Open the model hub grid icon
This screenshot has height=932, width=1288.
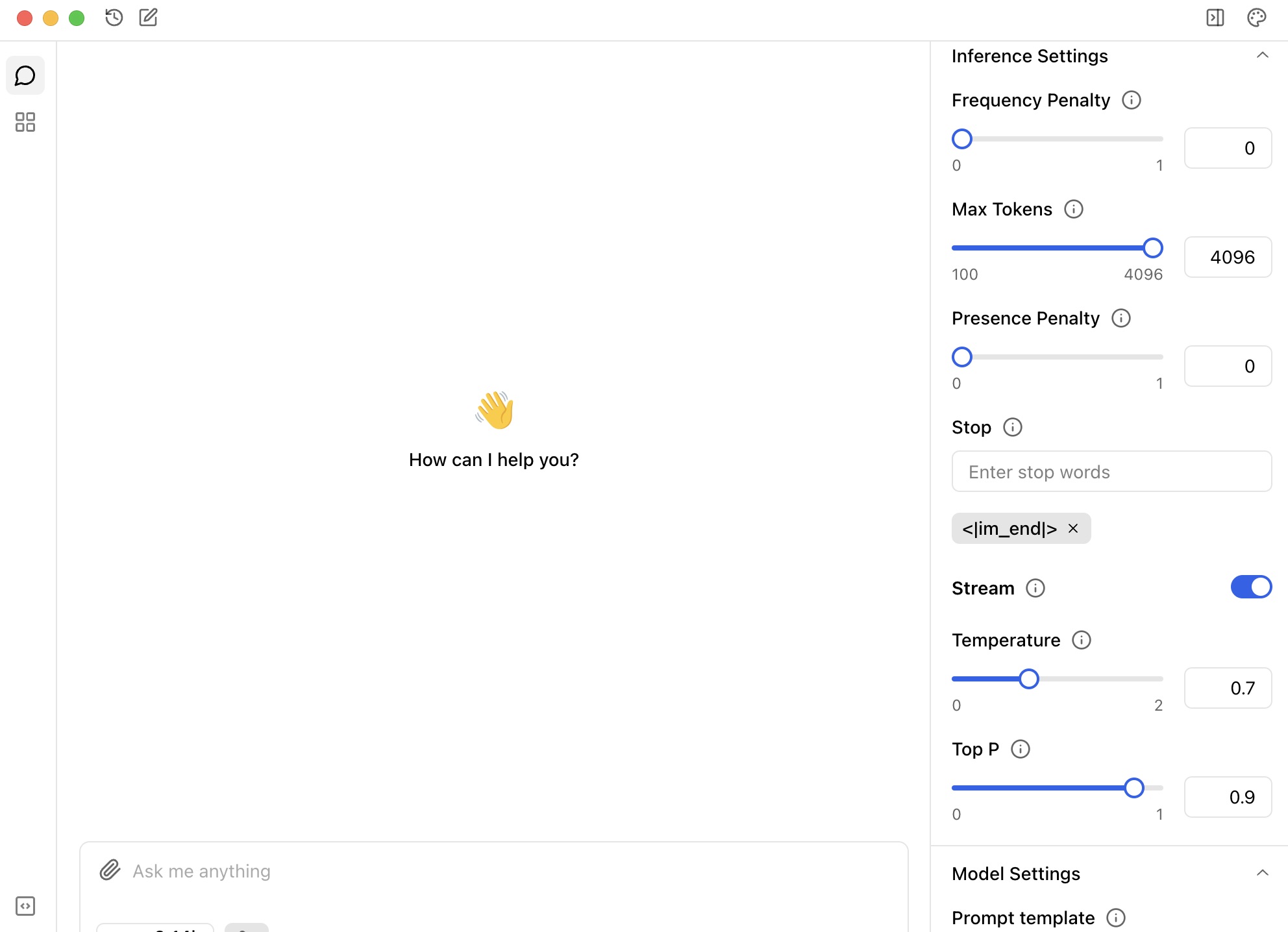click(x=25, y=122)
